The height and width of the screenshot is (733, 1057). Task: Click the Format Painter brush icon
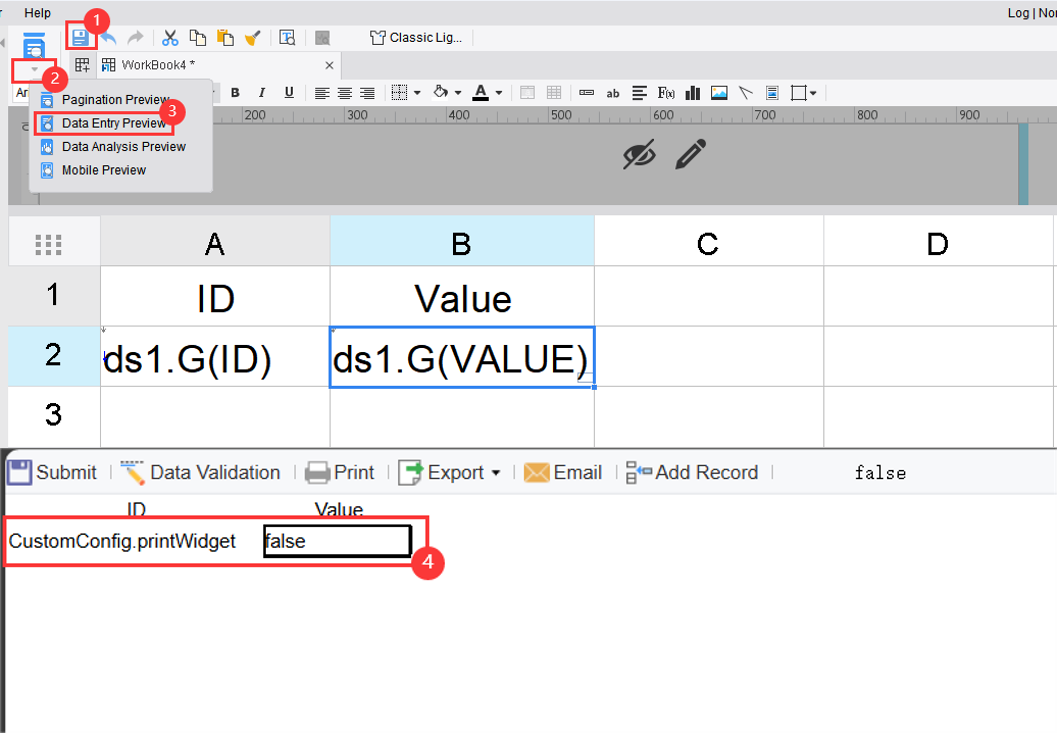pos(252,37)
